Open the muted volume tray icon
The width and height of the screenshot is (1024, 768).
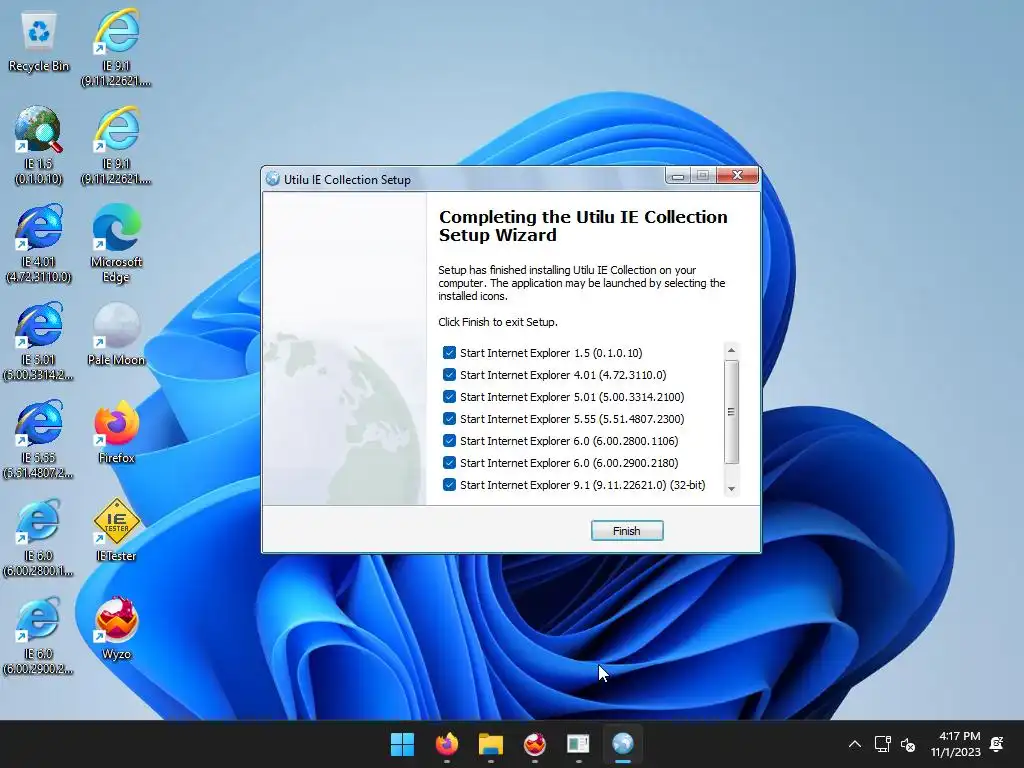point(908,744)
